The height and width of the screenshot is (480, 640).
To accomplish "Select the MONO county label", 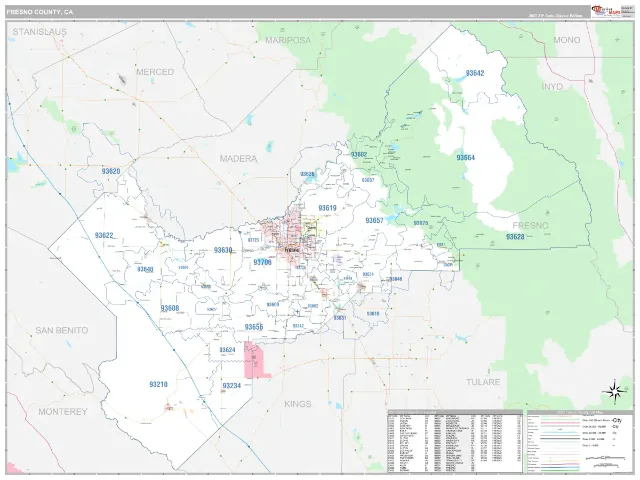I will 567,40.
